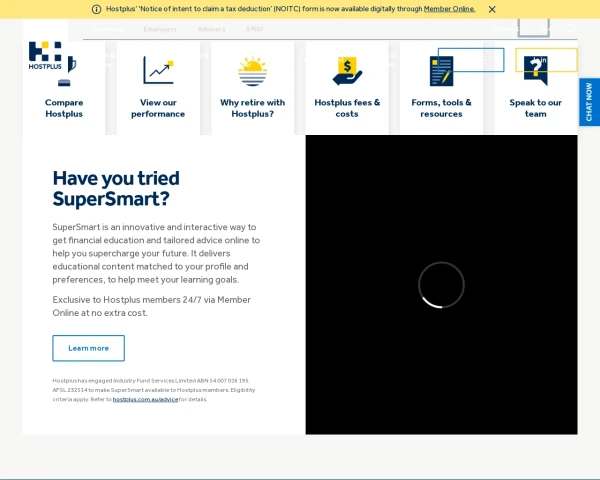Click the dollar-in-hand fees & costs icon

pos(347,71)
